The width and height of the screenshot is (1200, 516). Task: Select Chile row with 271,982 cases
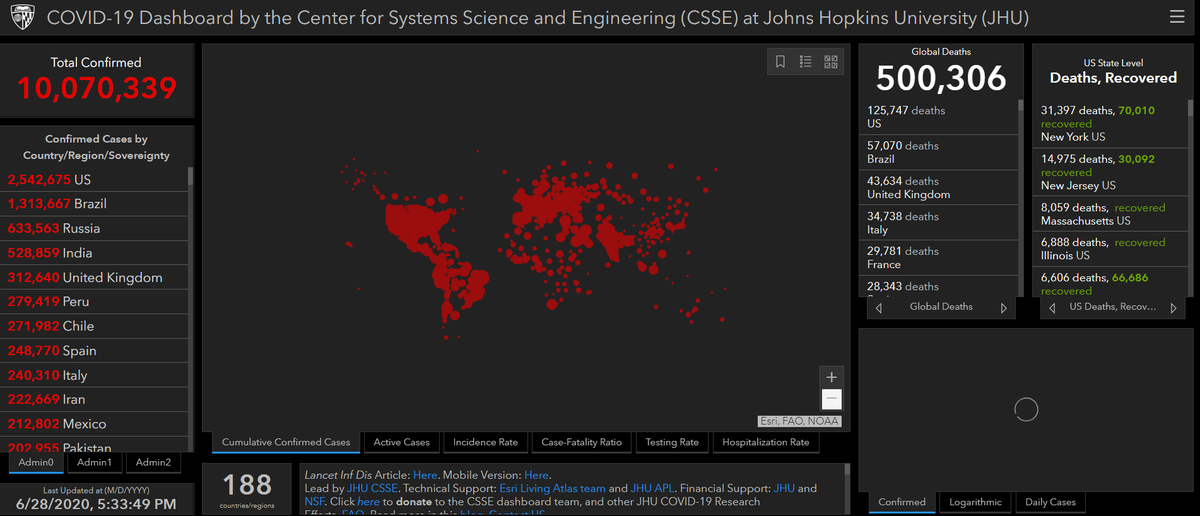point(95,326)
